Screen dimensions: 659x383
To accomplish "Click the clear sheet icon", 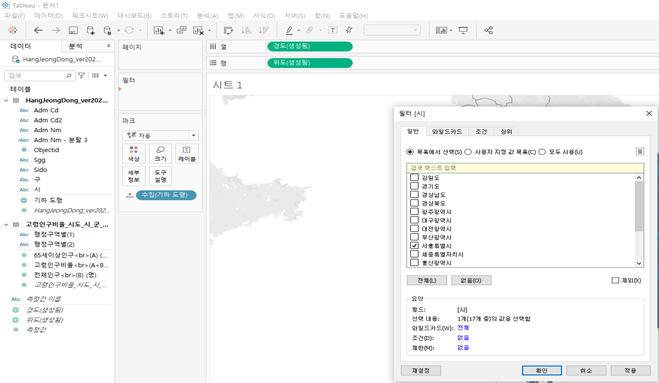I will tap(198, 30).
